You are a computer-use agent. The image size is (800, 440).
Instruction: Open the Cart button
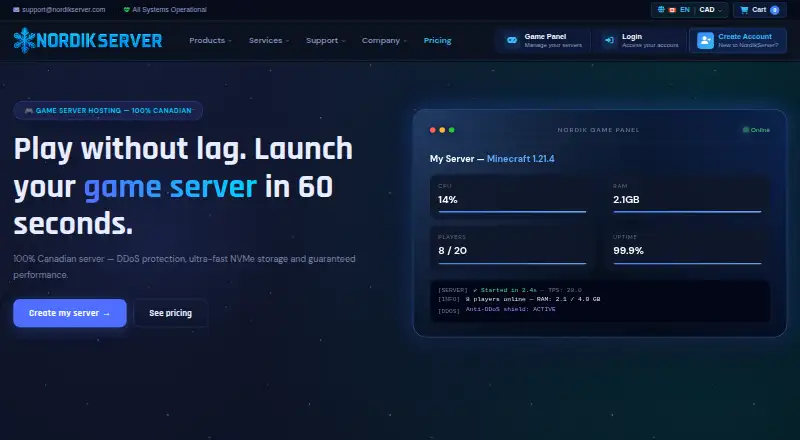[x=760, y=10]
